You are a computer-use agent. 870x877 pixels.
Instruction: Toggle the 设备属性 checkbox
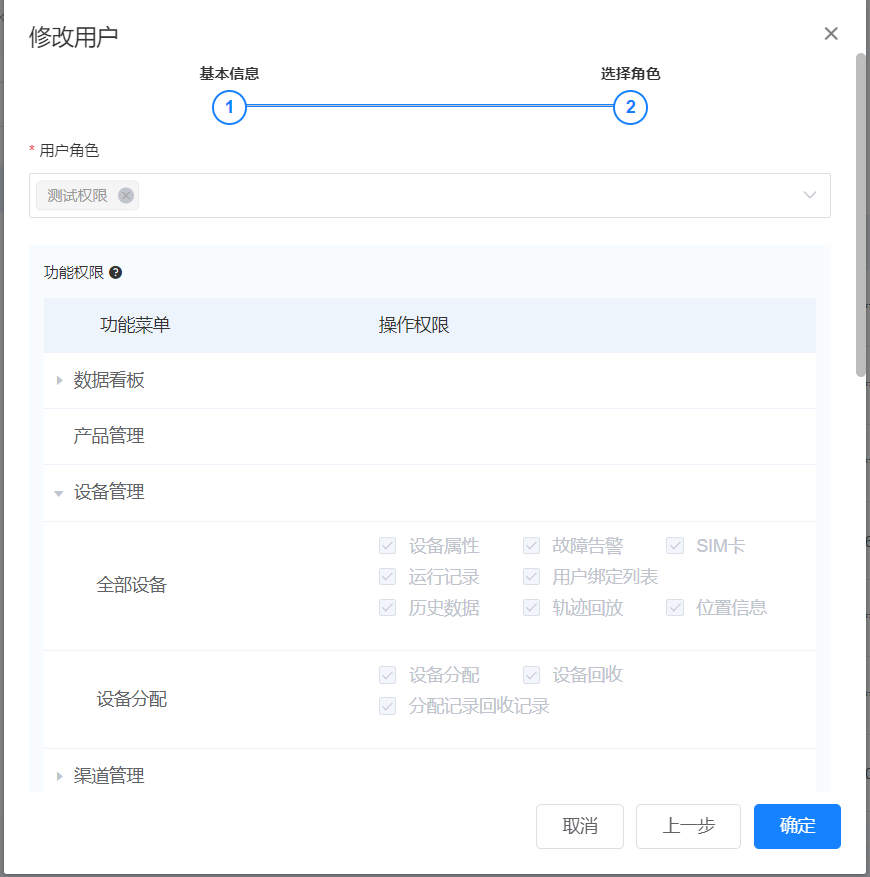click(x=387, y=546)
